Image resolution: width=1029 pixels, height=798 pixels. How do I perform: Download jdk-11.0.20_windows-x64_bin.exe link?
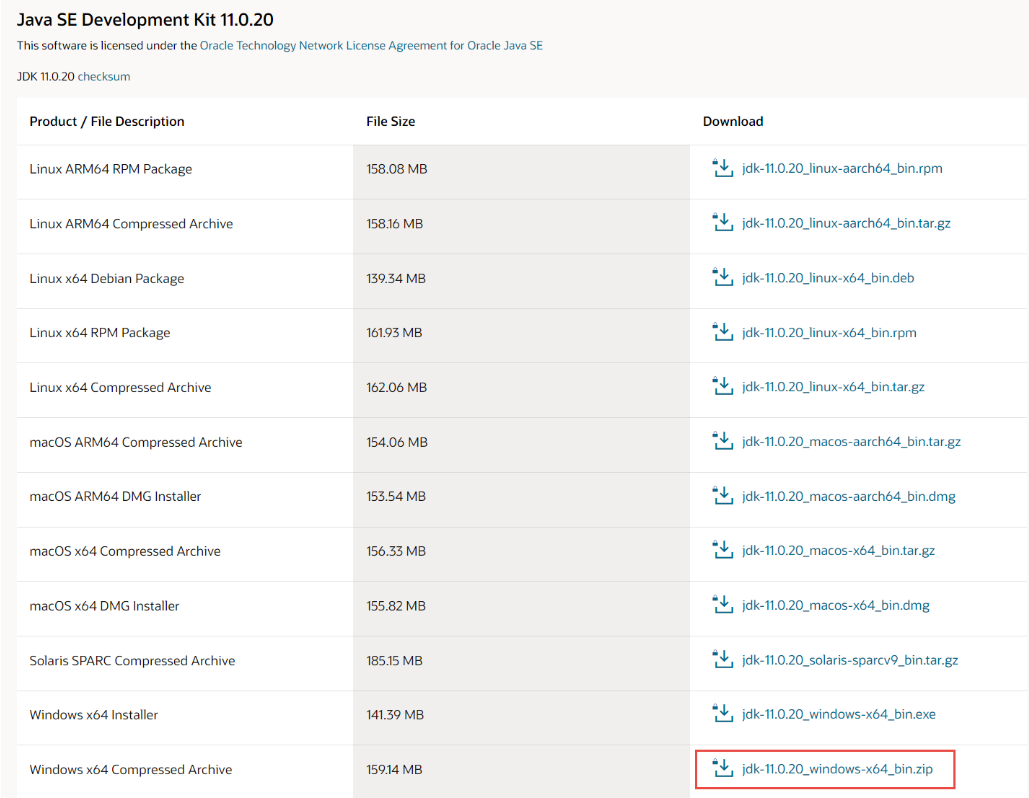point(839,714)
